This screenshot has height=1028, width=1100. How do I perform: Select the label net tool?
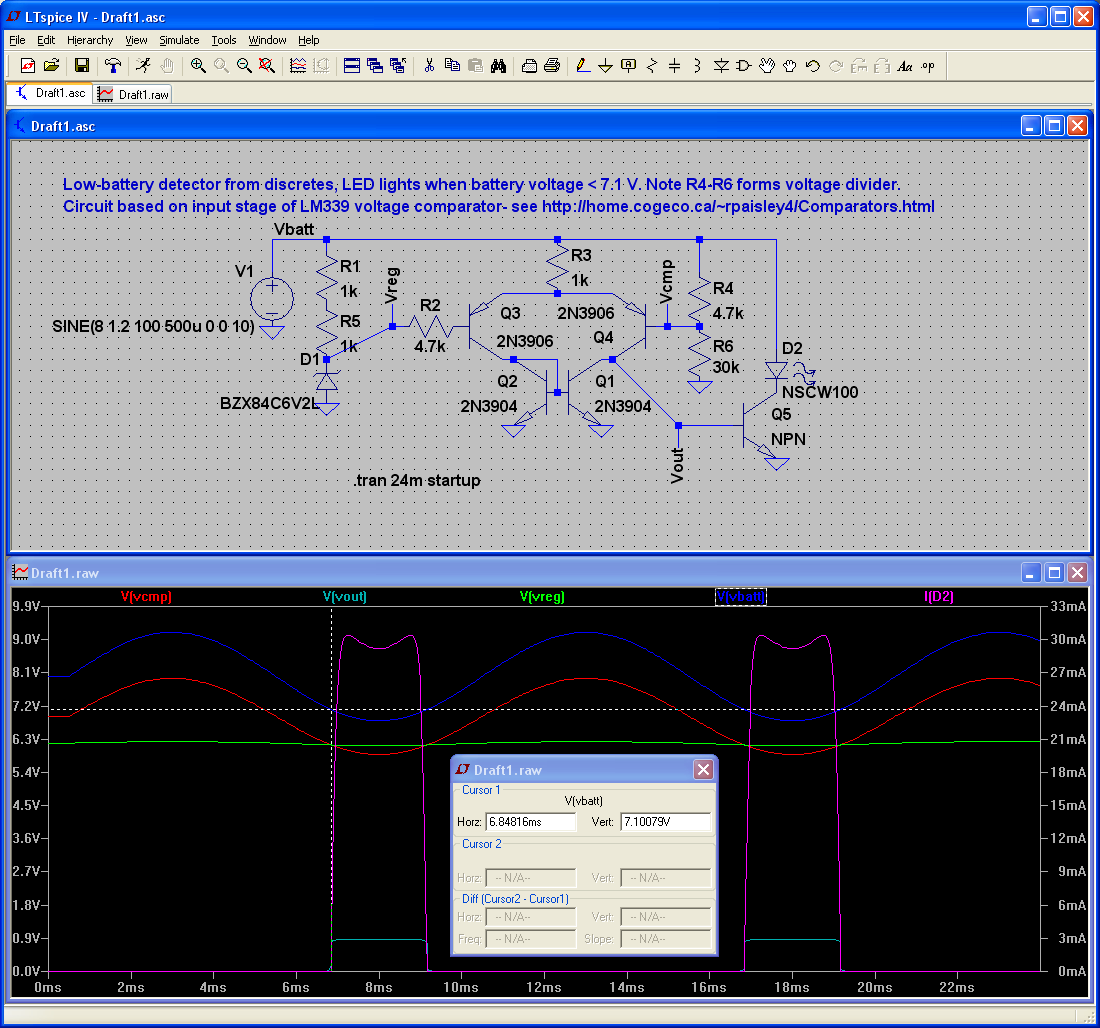pos(628,66)
